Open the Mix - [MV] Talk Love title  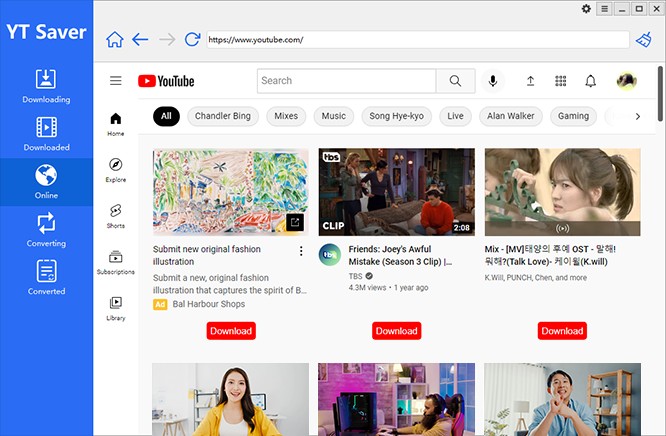(550, 255)
